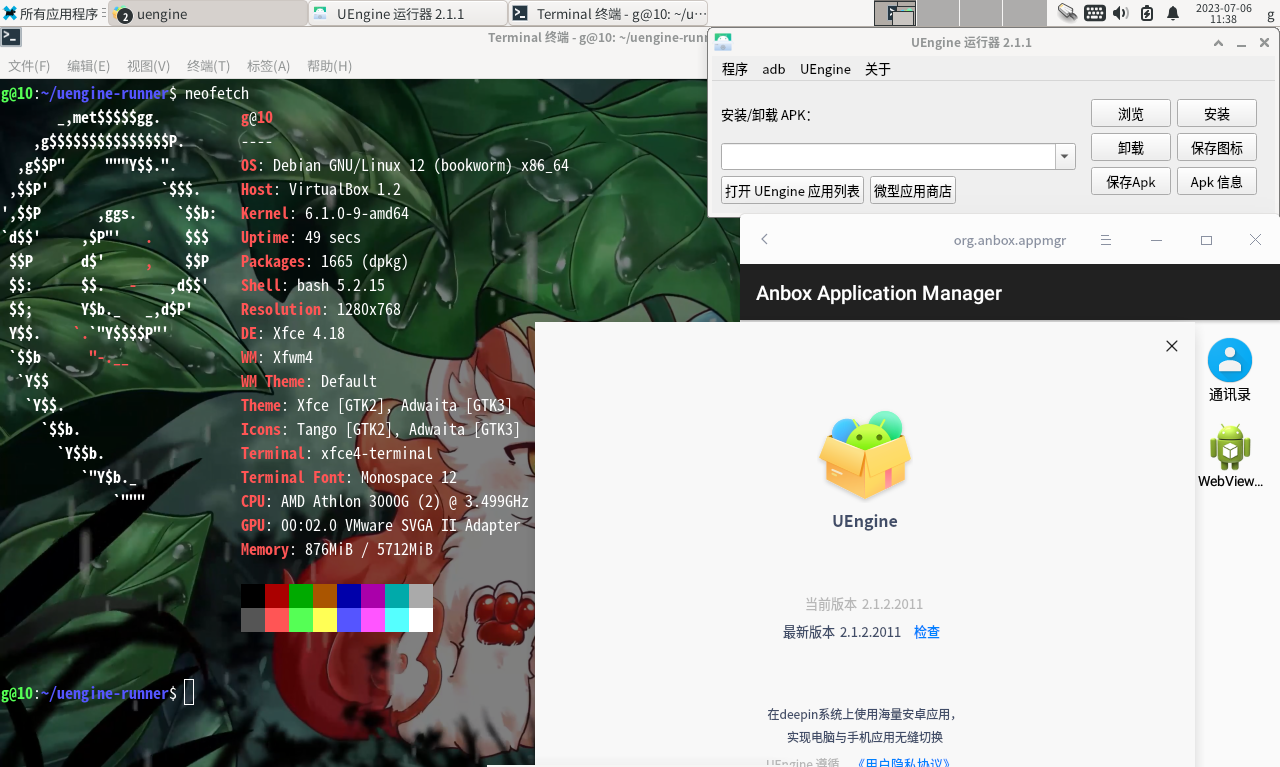This screenshot has width=1280, height=767.
Task: Open the volume control tray icon
Action: [1120, 13]
